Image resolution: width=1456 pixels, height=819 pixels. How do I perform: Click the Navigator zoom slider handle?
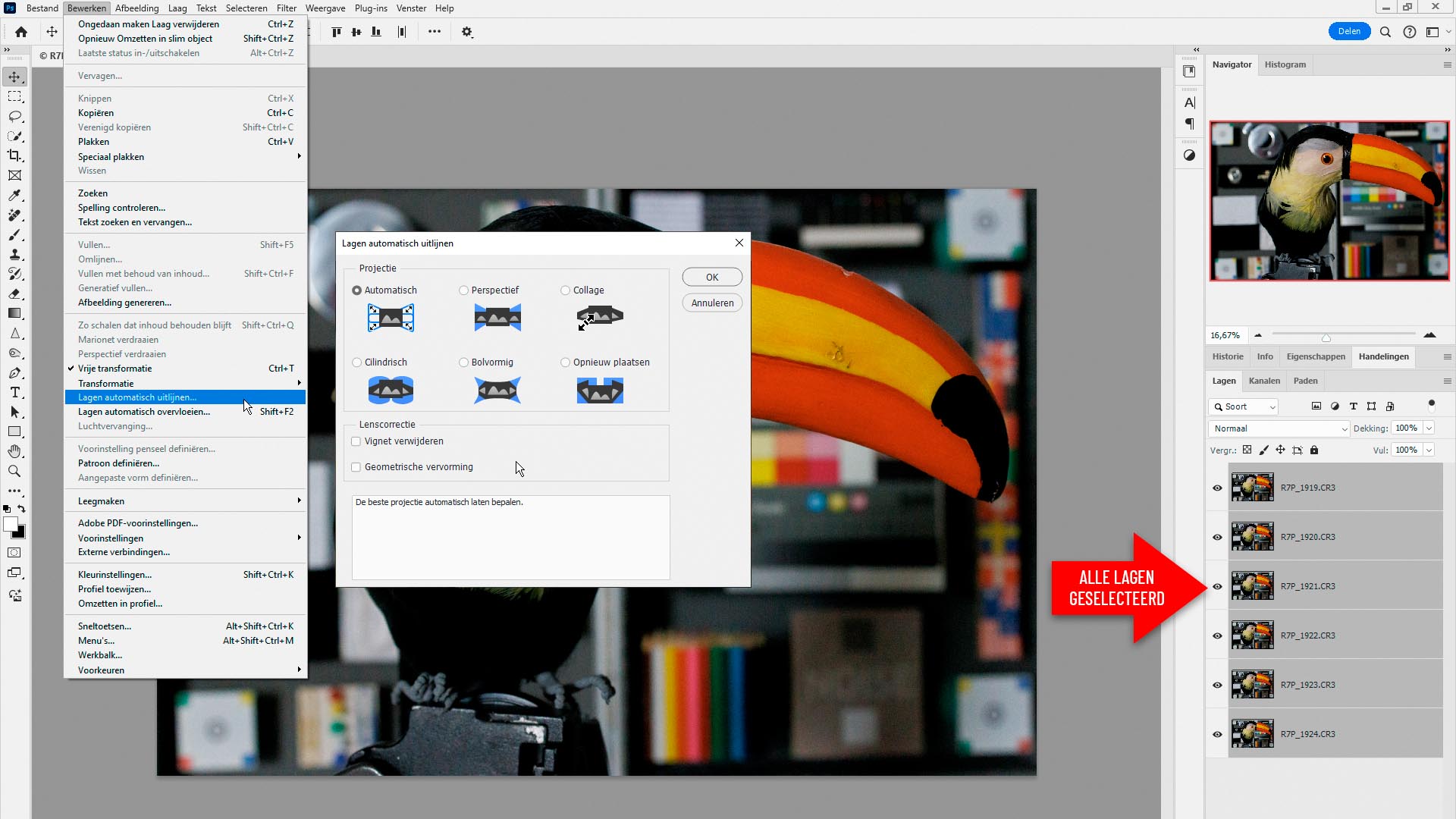[x=1326, y=337]
